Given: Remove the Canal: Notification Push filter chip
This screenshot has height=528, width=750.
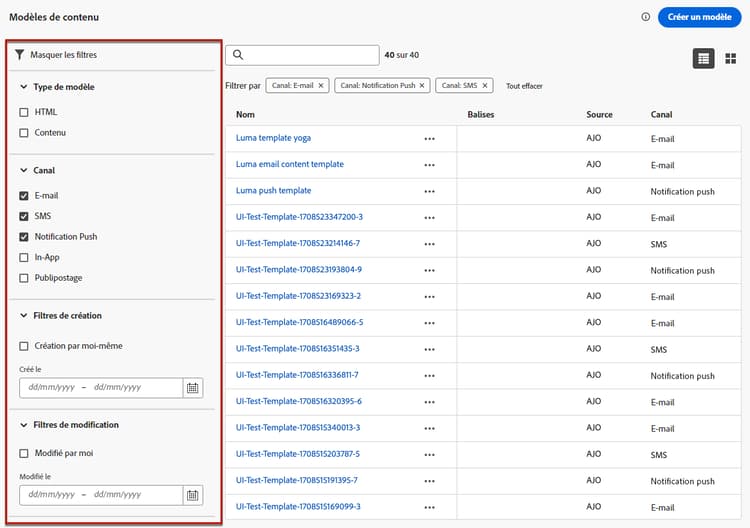Looking at the screenshot, I should tap(422, 86).
